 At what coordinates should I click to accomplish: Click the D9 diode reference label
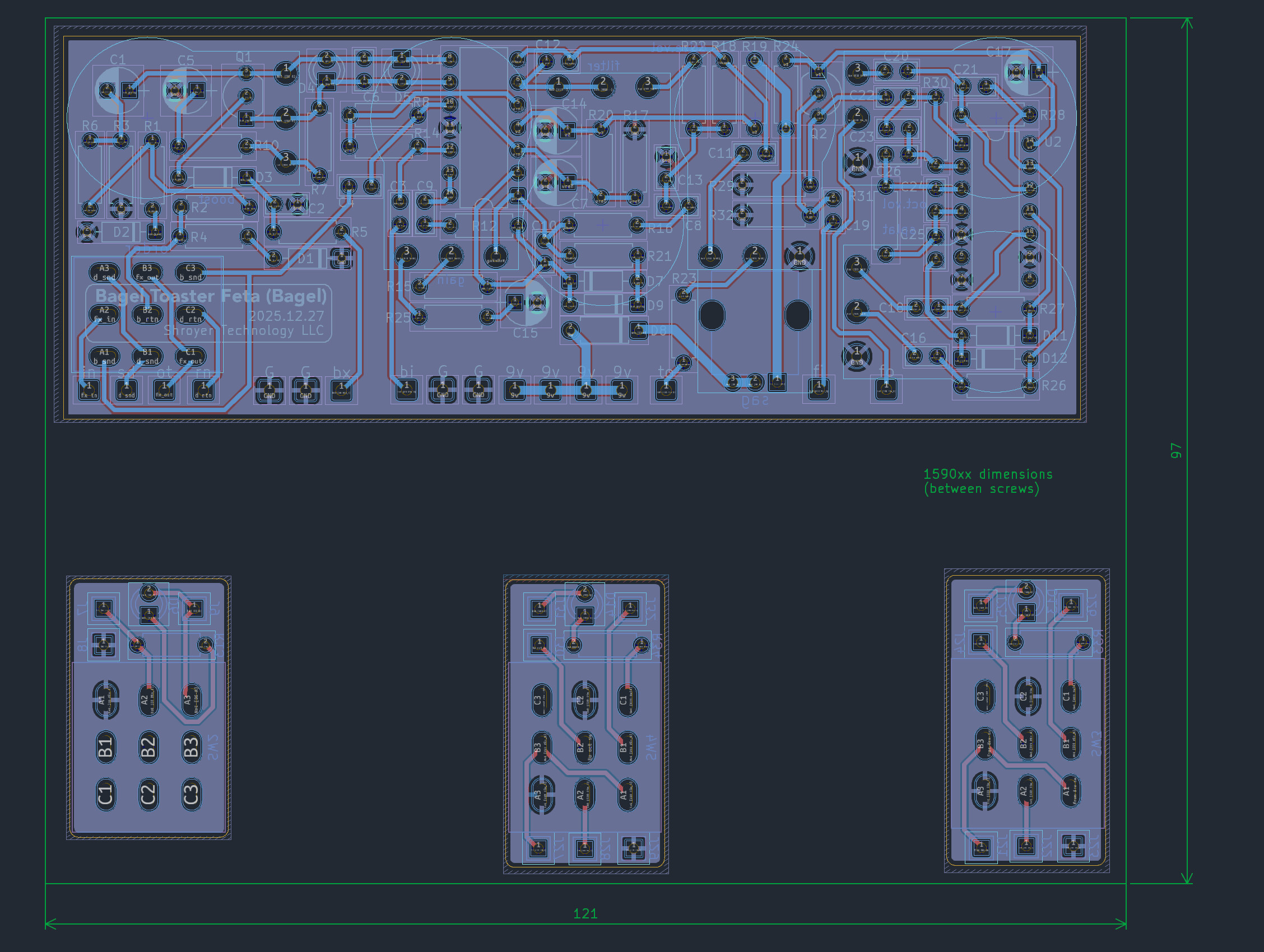click(x=656, y=306)
